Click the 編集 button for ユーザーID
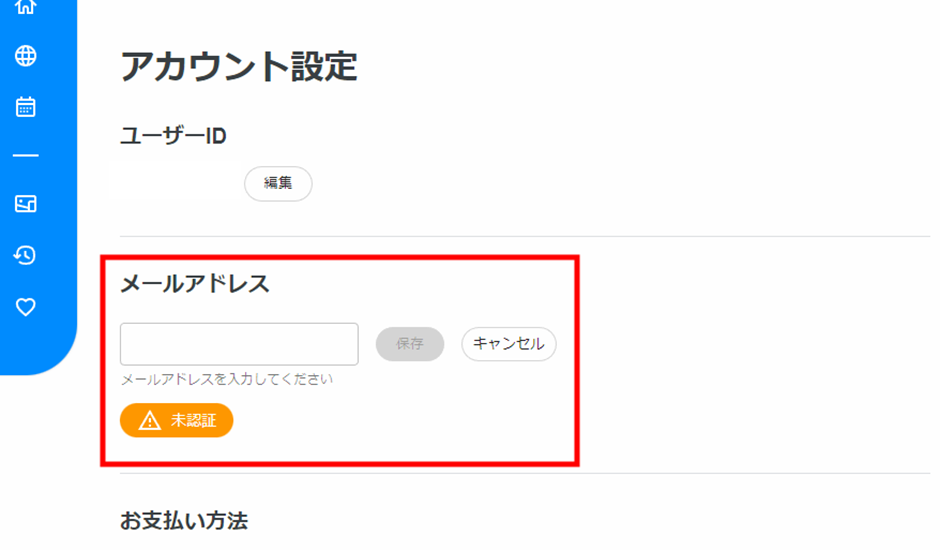The height and width of the screenshot is (550, 940). click(x=278, y=184)
